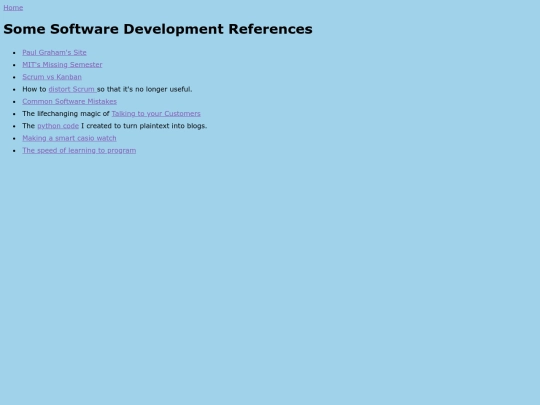Click Talking to your Customers link
This screenshot has height=405, width=540.
pyautogui.click(x=156, y=114)
